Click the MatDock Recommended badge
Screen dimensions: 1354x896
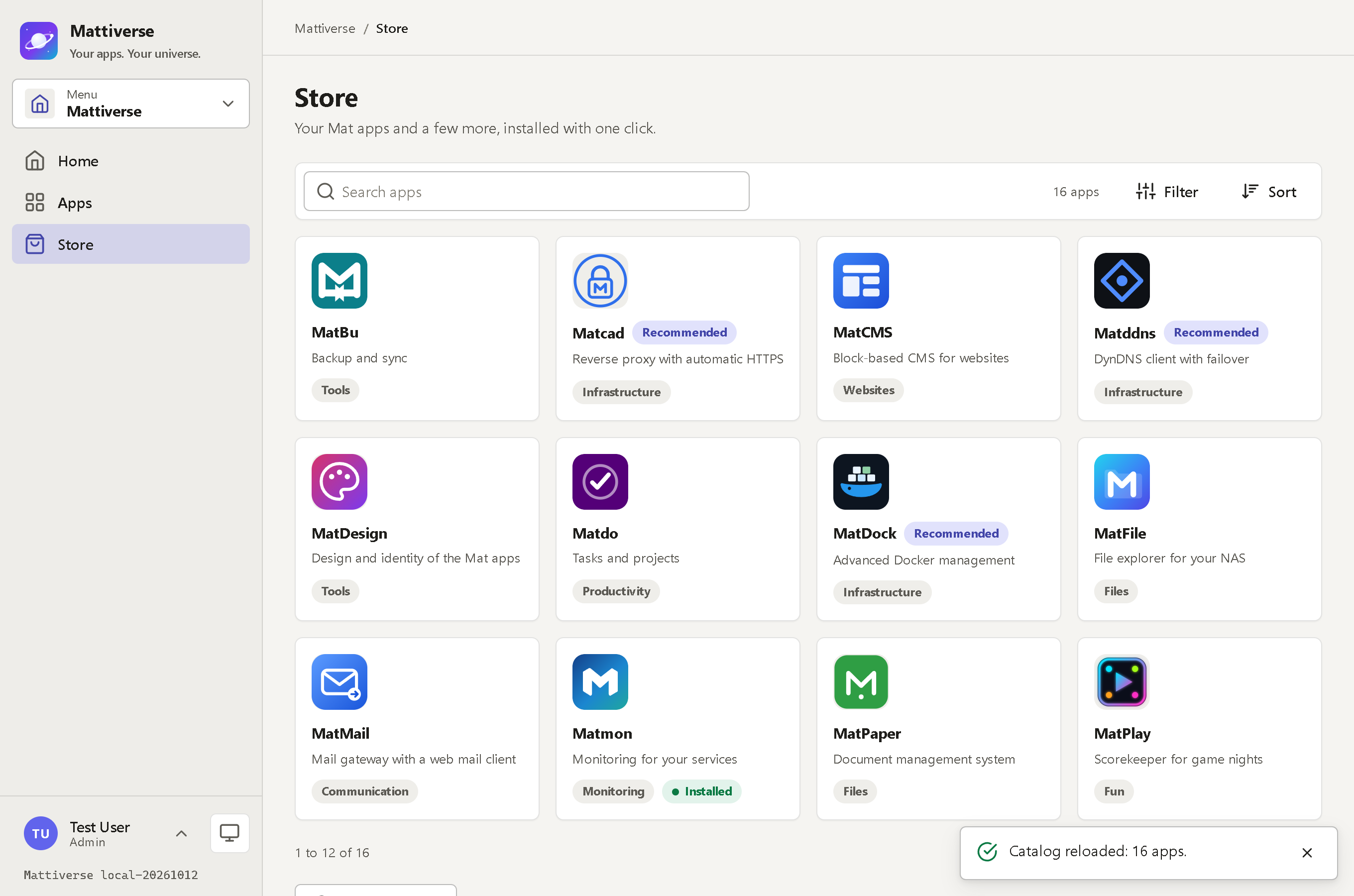(956, 534)
